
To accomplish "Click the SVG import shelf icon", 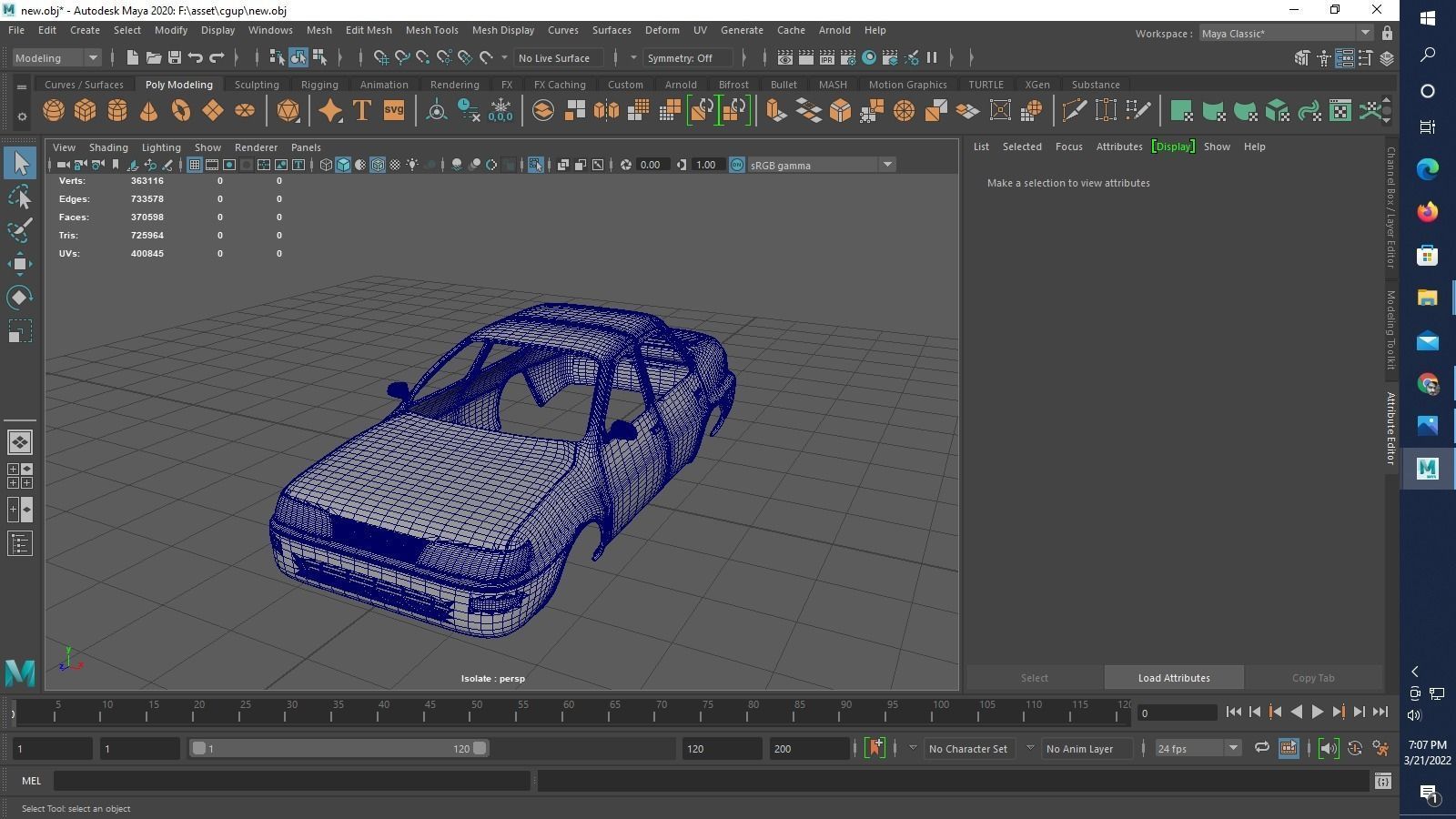I will pos(393,111).
